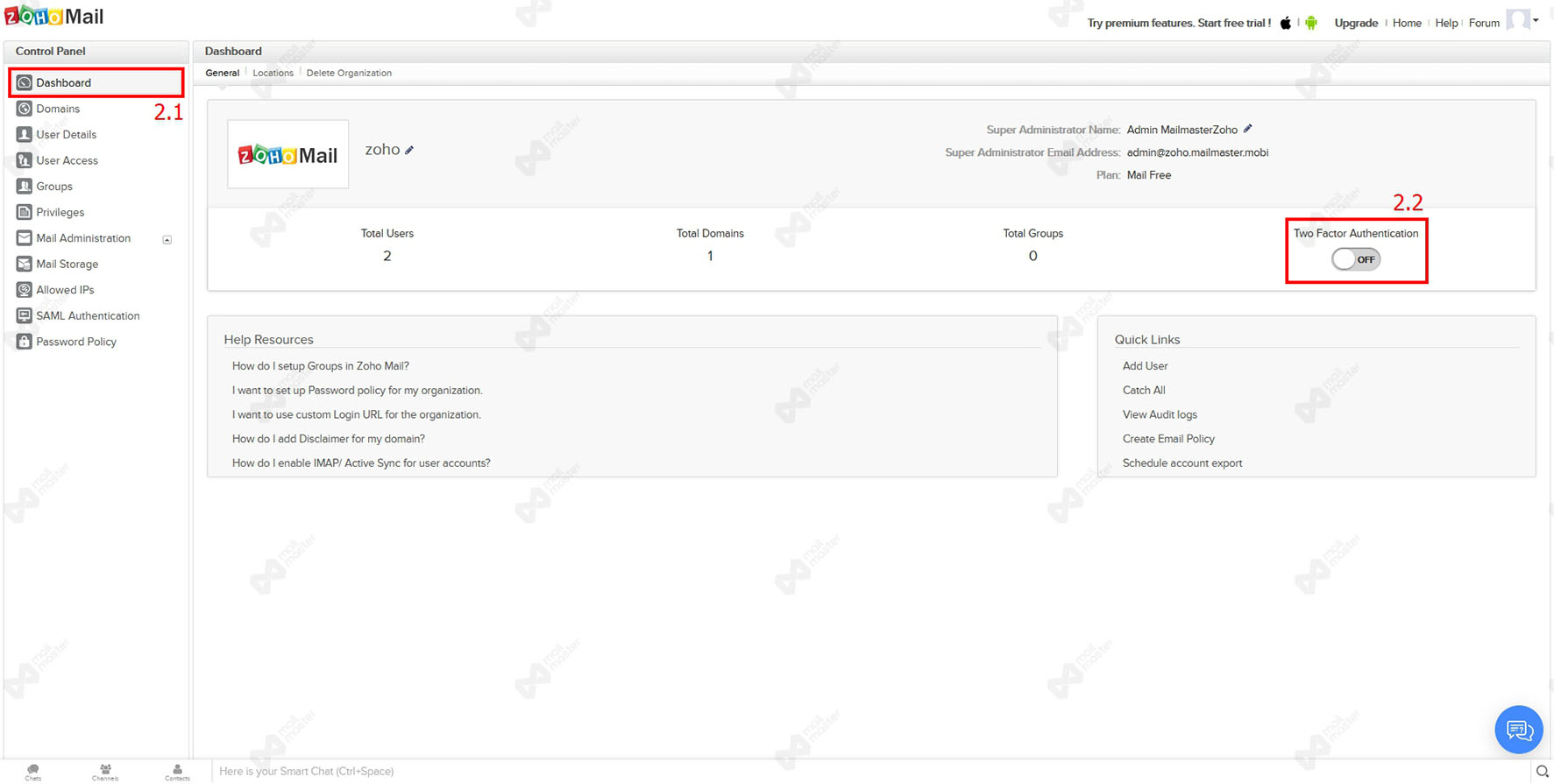
Task: Edit organization name with pencil icon
Action: [409, 150]
